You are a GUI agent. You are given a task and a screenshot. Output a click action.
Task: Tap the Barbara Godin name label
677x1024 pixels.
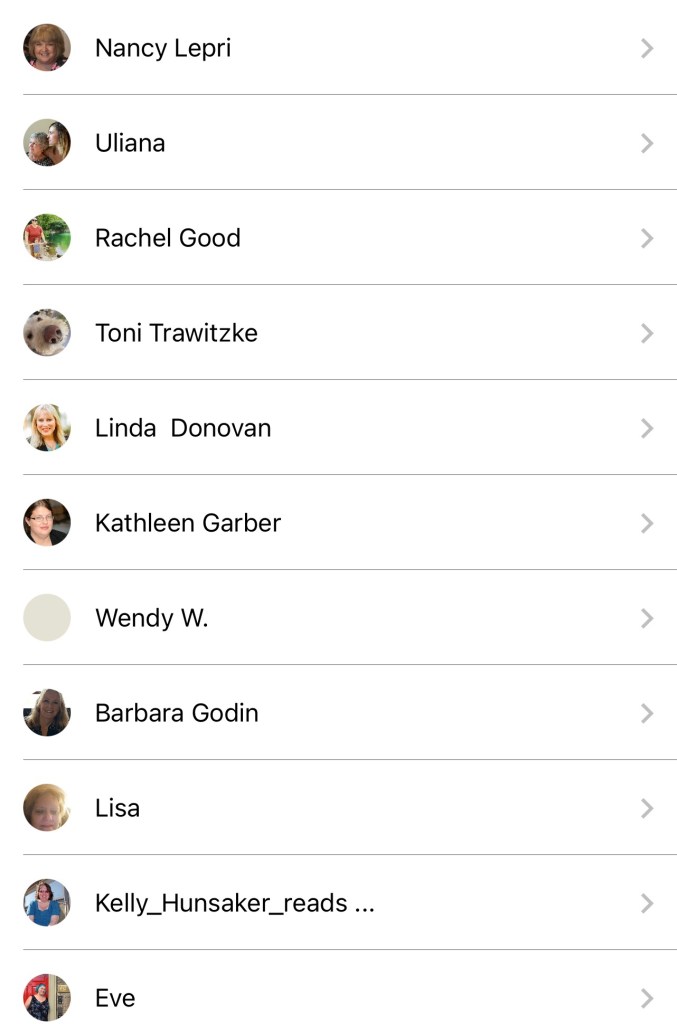pyautogui.click(x=176, y=713)
